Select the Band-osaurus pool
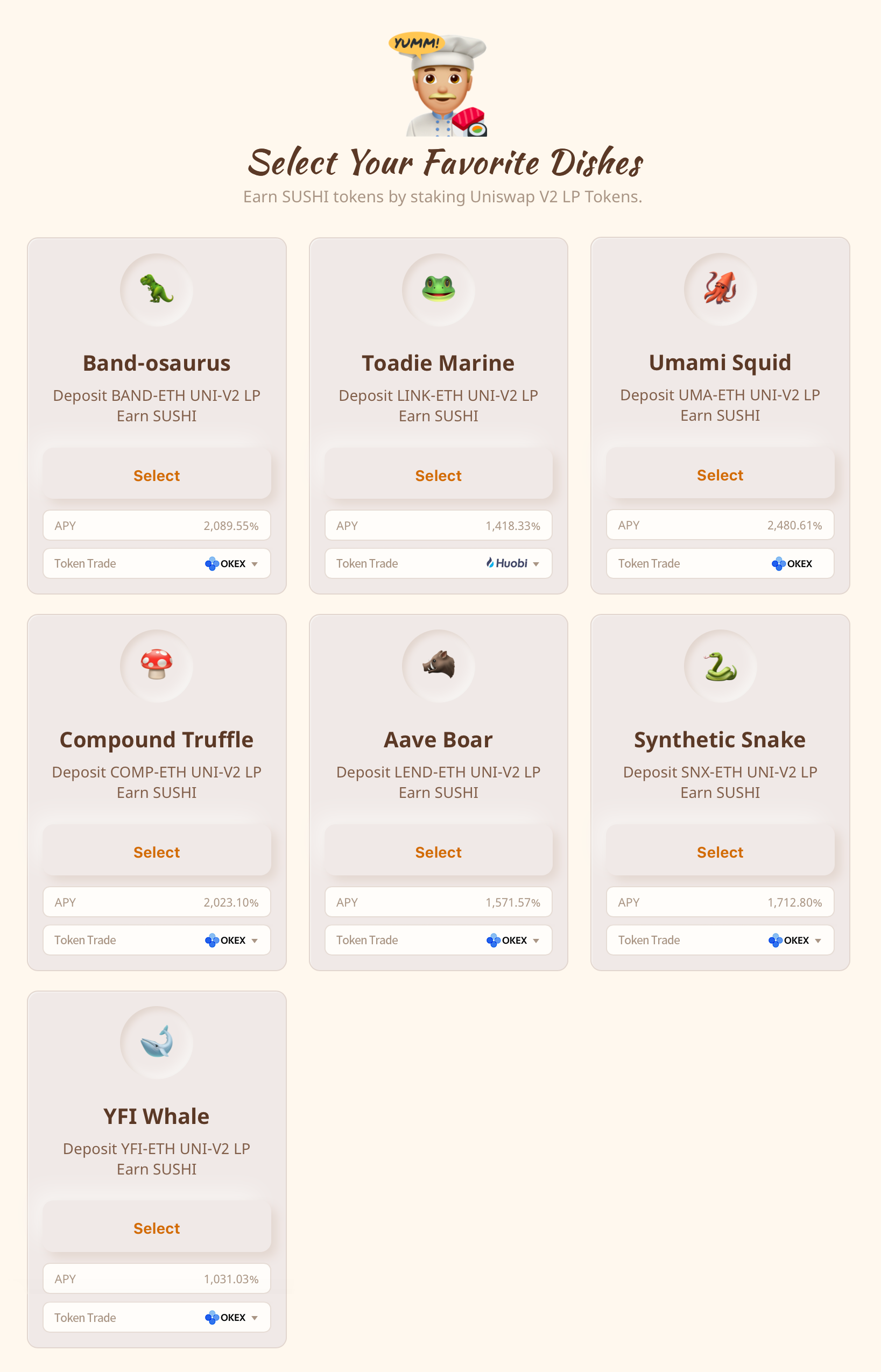The width and height of the screenshot is (881, 1372). click(157, 475)
